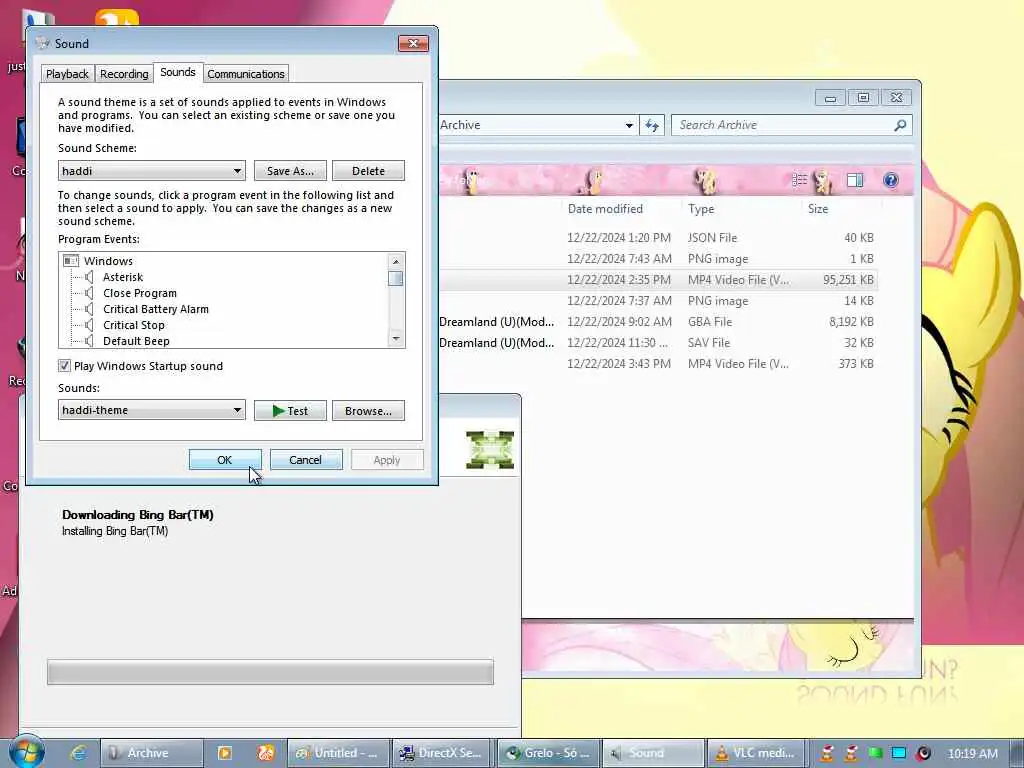Open the Sounds dropdown showing haddi-theme
The width and height of the screenshot is (1024, 768).
pos(152,410)
